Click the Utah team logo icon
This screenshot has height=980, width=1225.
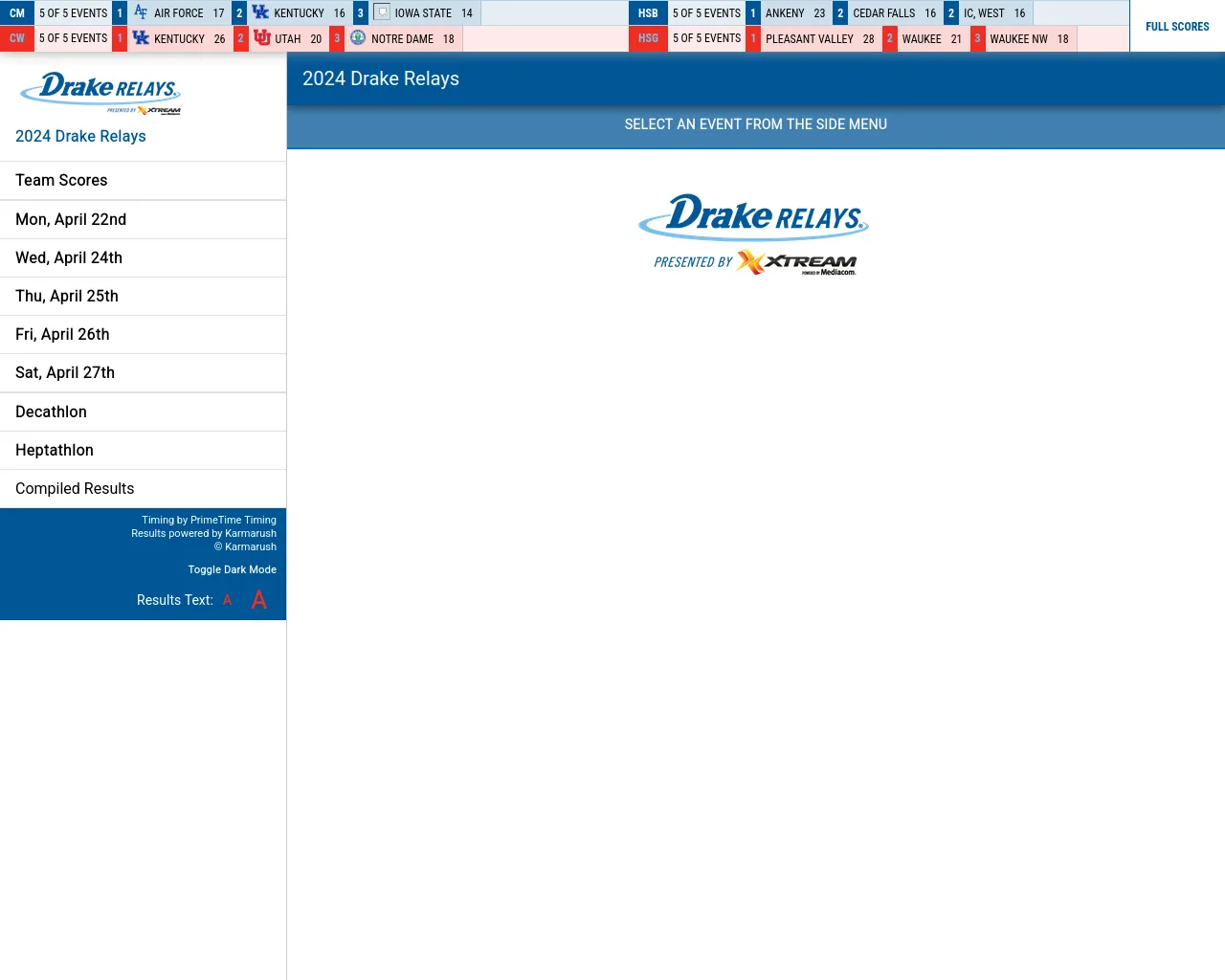pyautogui.click(x=262, y=38)
